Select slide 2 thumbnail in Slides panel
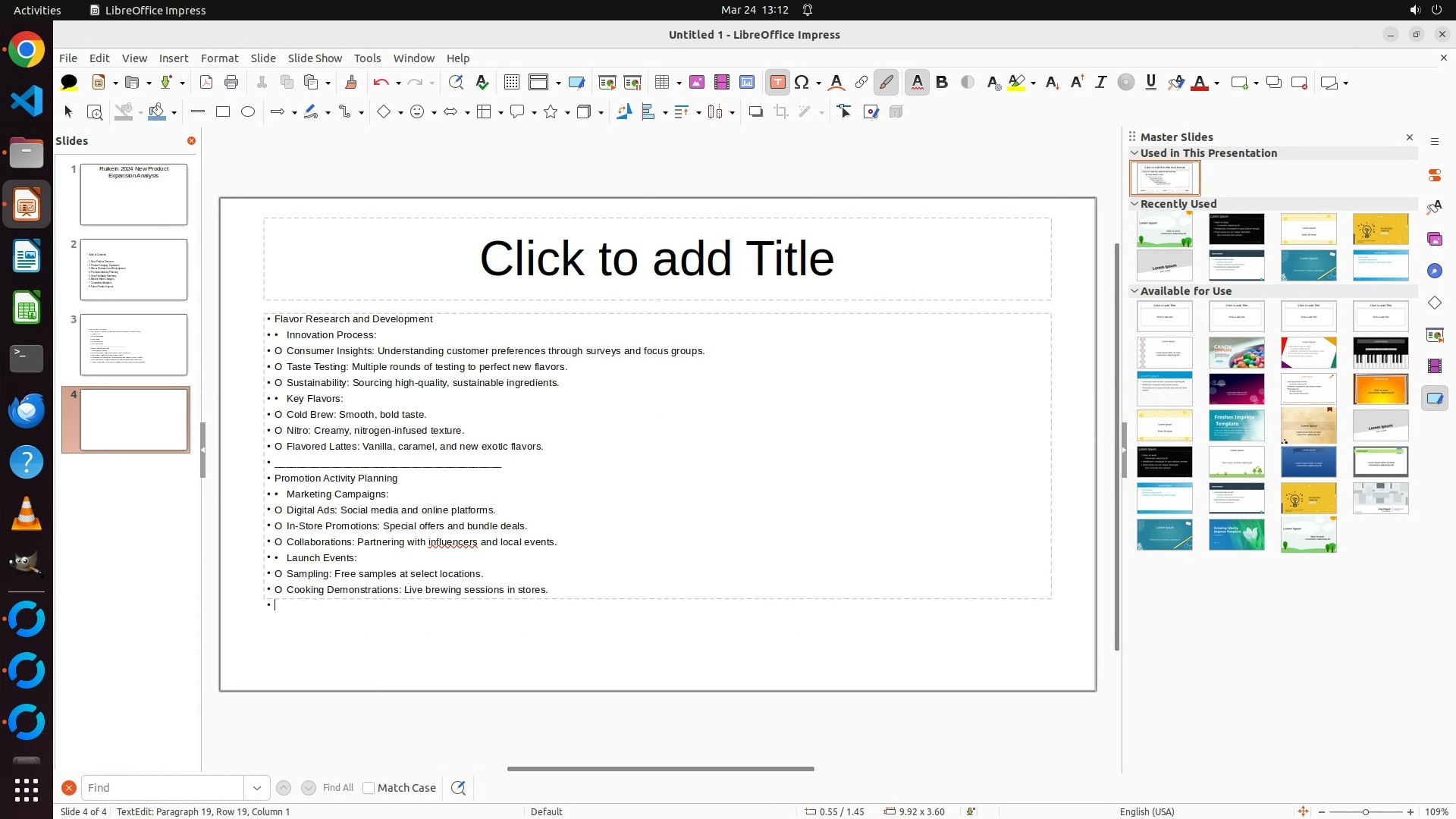Image resolution: width=1456 pixels, height=819 pixels. click(133, 270)
